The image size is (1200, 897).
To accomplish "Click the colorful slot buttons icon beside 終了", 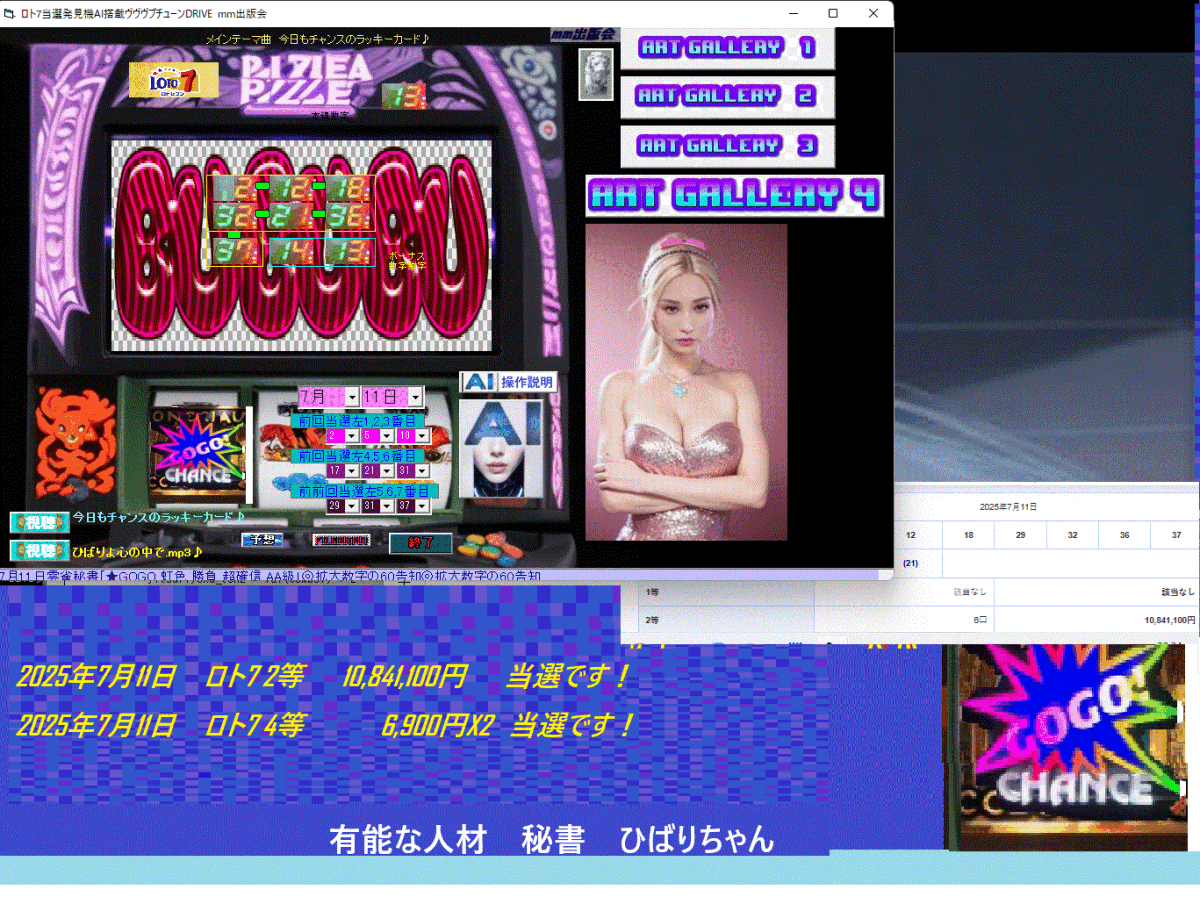I will click(485, 546).
